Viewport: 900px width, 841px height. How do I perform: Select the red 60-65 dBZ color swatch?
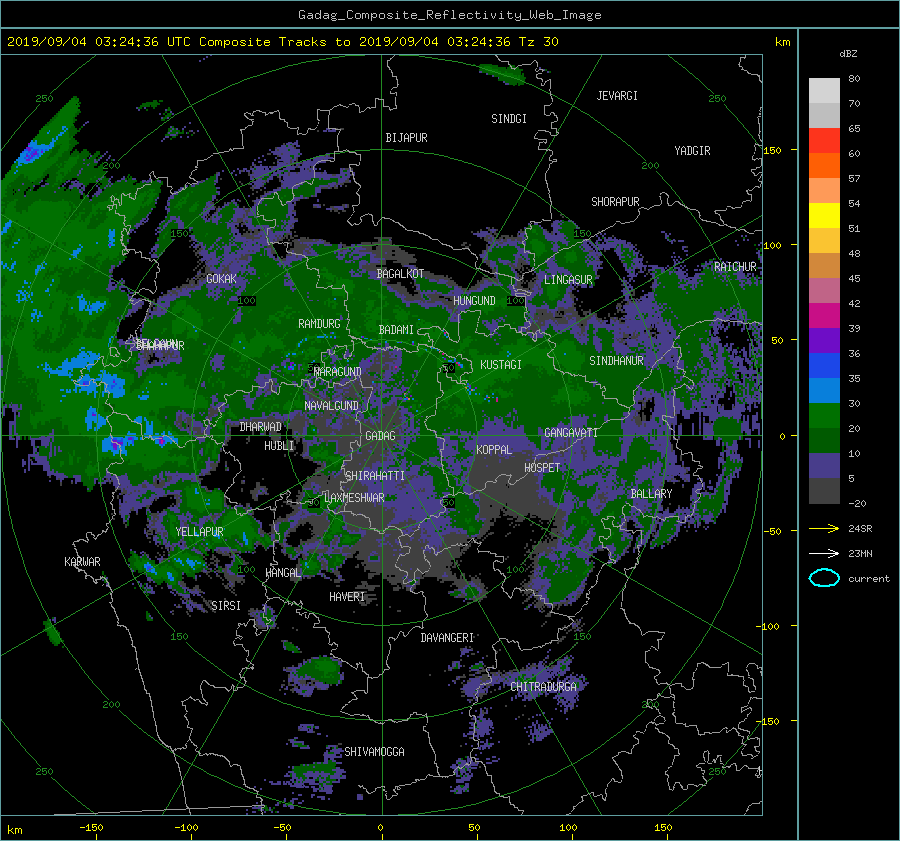click(x=824, y=141)
